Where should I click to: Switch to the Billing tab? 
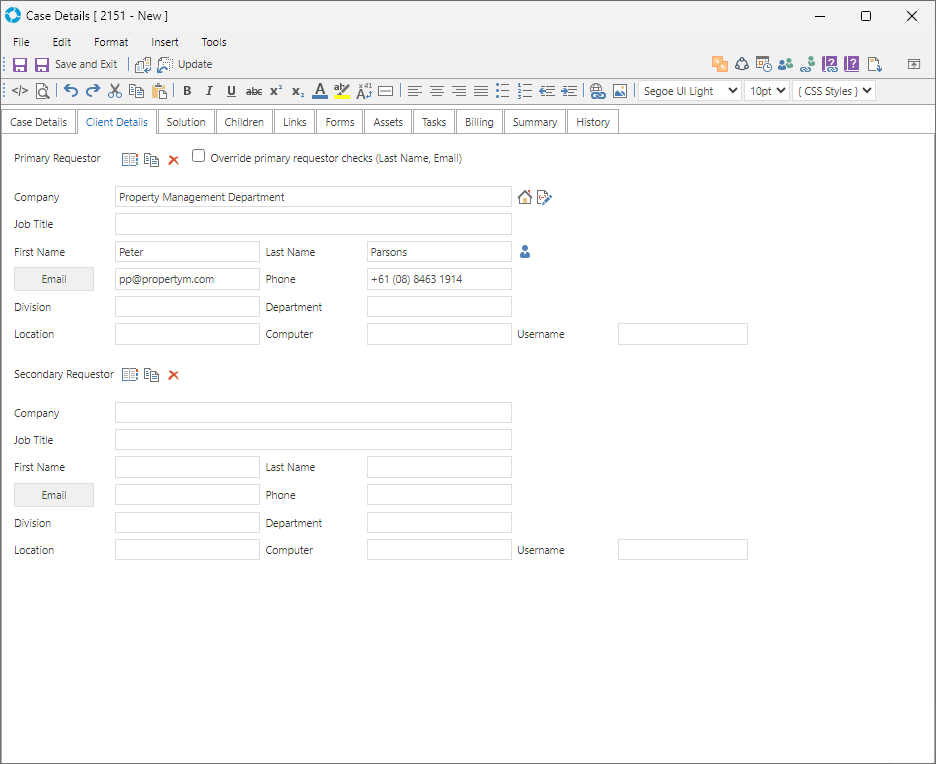tap(479, 122)
